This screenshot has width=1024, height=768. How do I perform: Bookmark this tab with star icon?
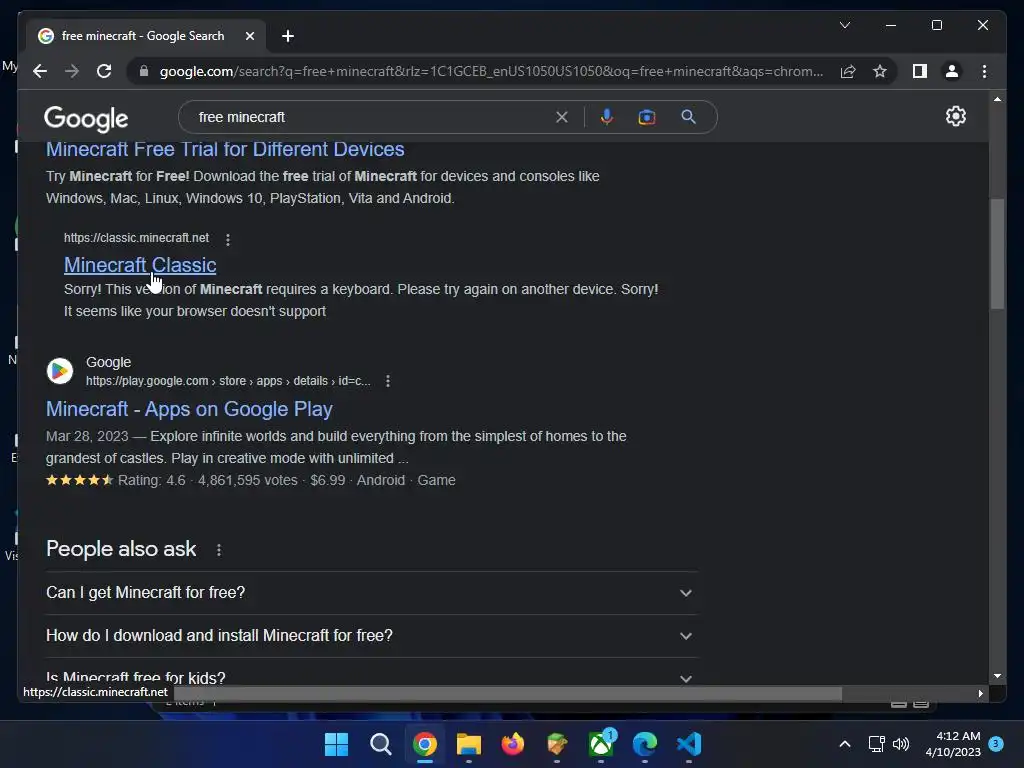coord(880,71)
